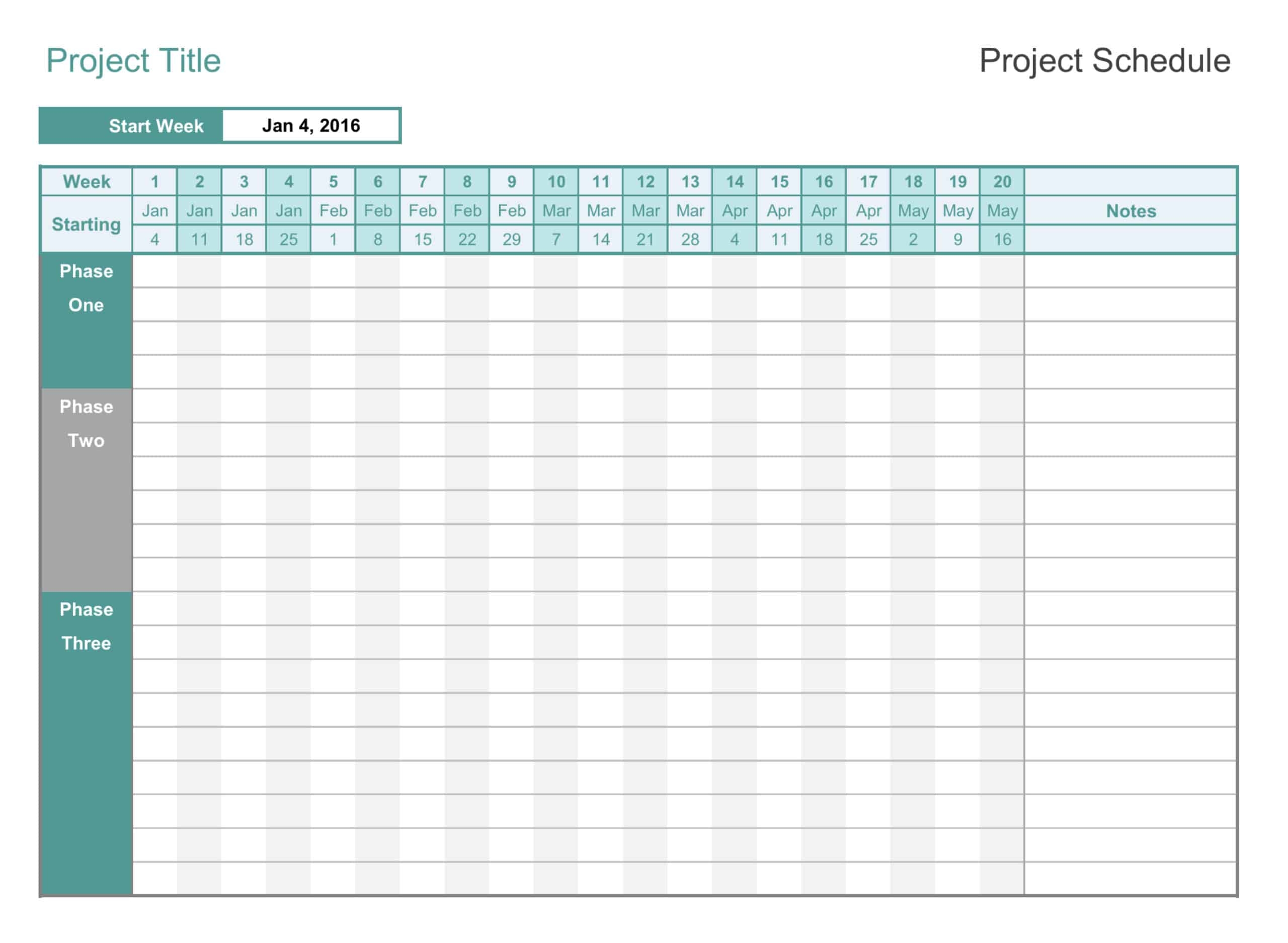1288x943 pixels.
Task: Select week number 10 header cell
Action: coord(556,182)
